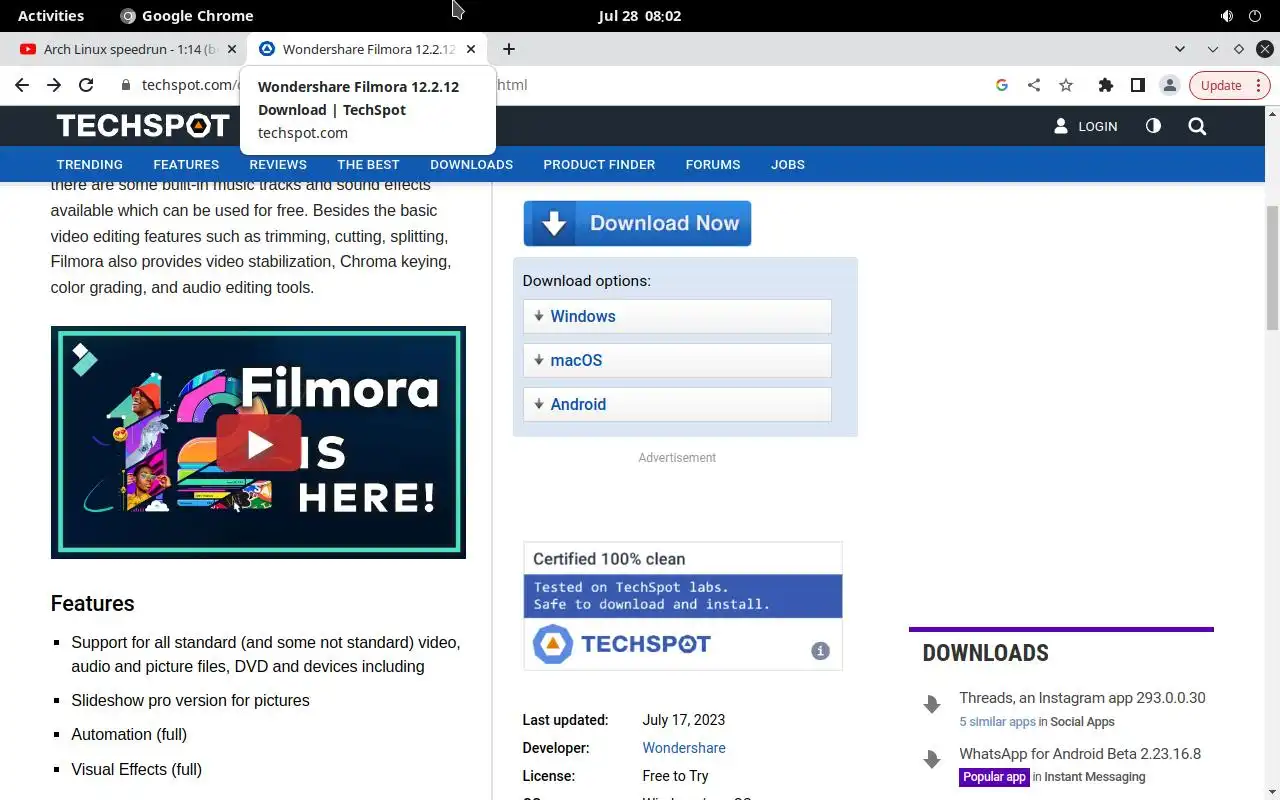Open a new browser tab

[x=509, y=49]
